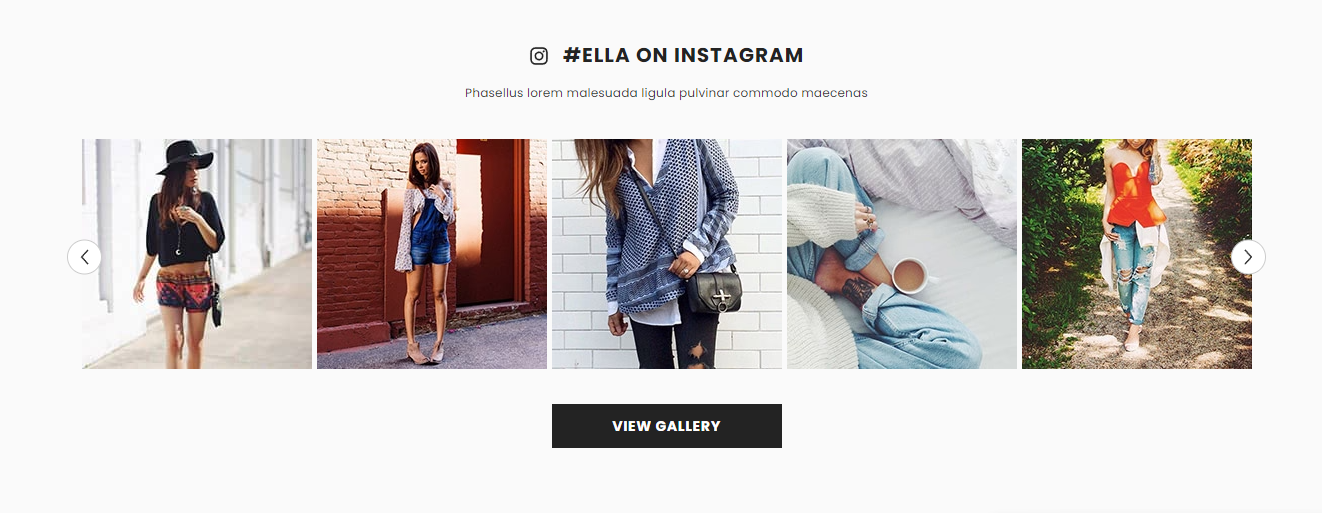
Task: Open photo of orange top on garden path
Action: click(1137, 254)
